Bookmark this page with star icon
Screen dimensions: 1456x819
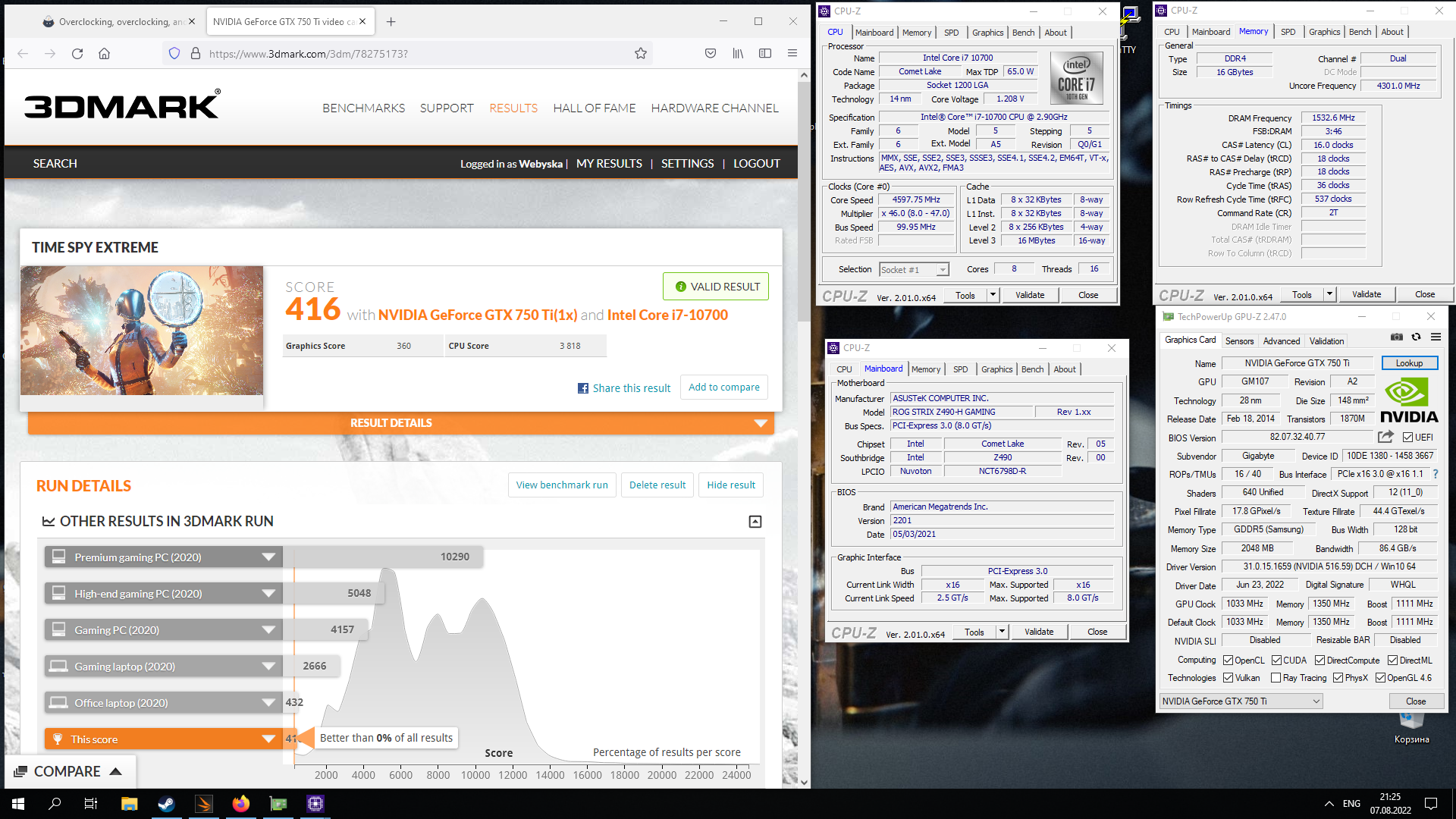[x=641, y=53]
